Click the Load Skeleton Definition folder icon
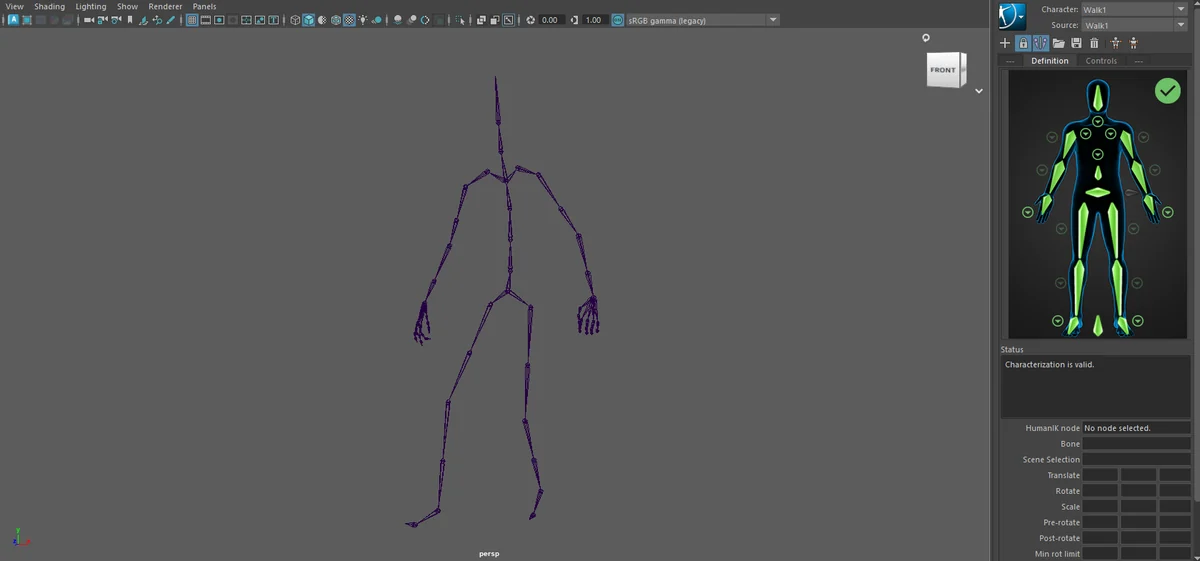 click(x=1058, y=43)
